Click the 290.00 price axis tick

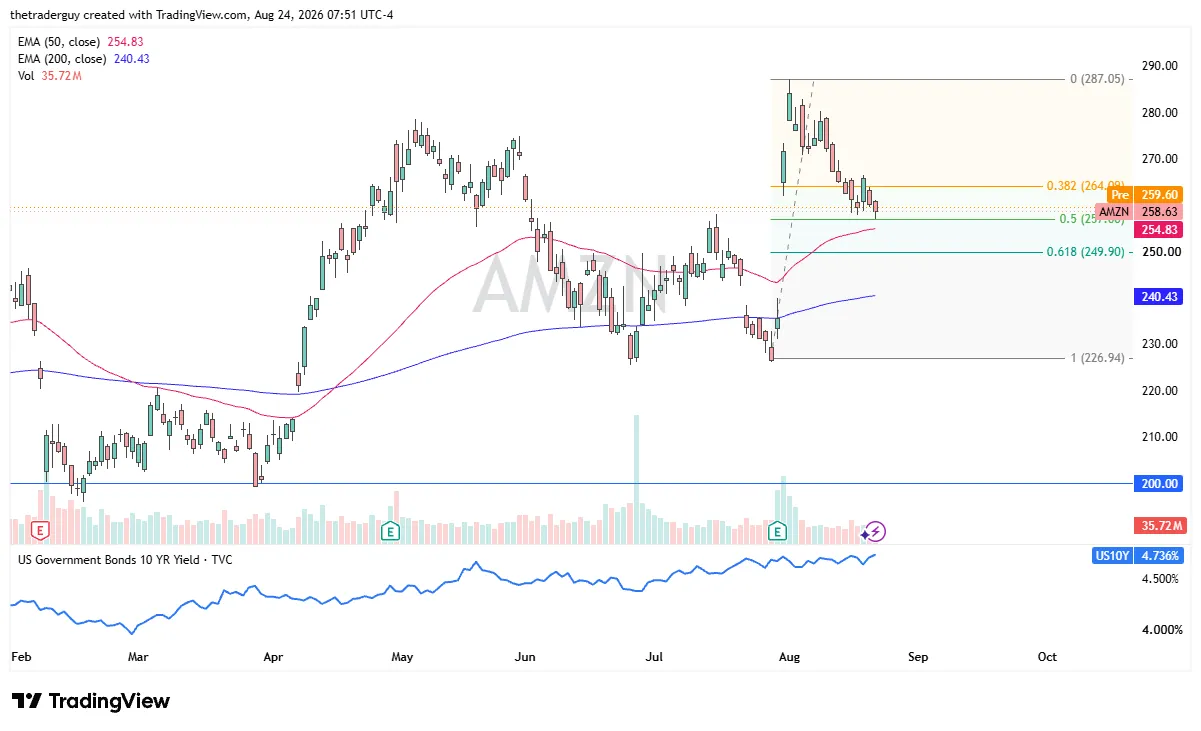pyautogui.click(x=1161, y=66)
